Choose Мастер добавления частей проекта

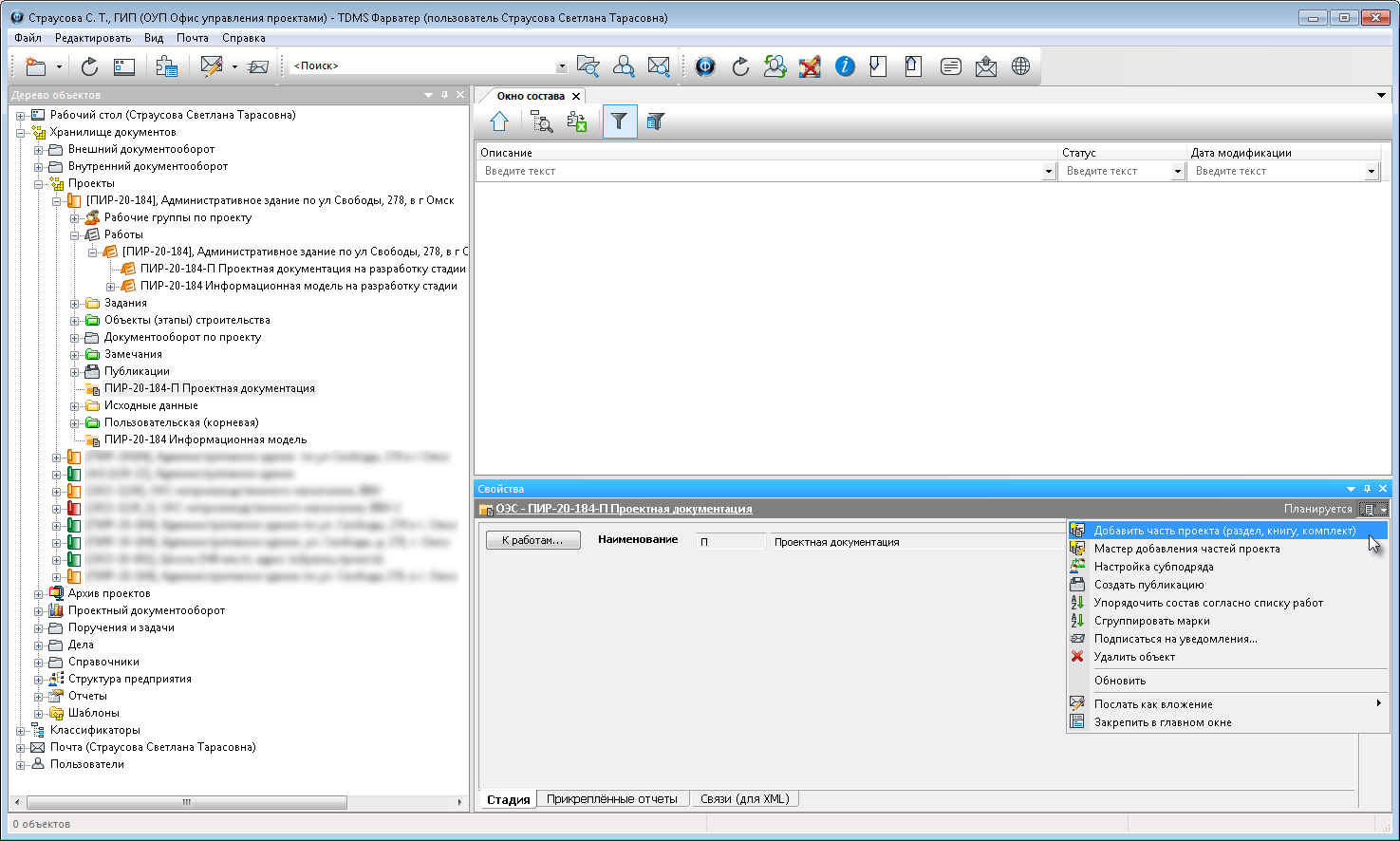click(1227, 549)
